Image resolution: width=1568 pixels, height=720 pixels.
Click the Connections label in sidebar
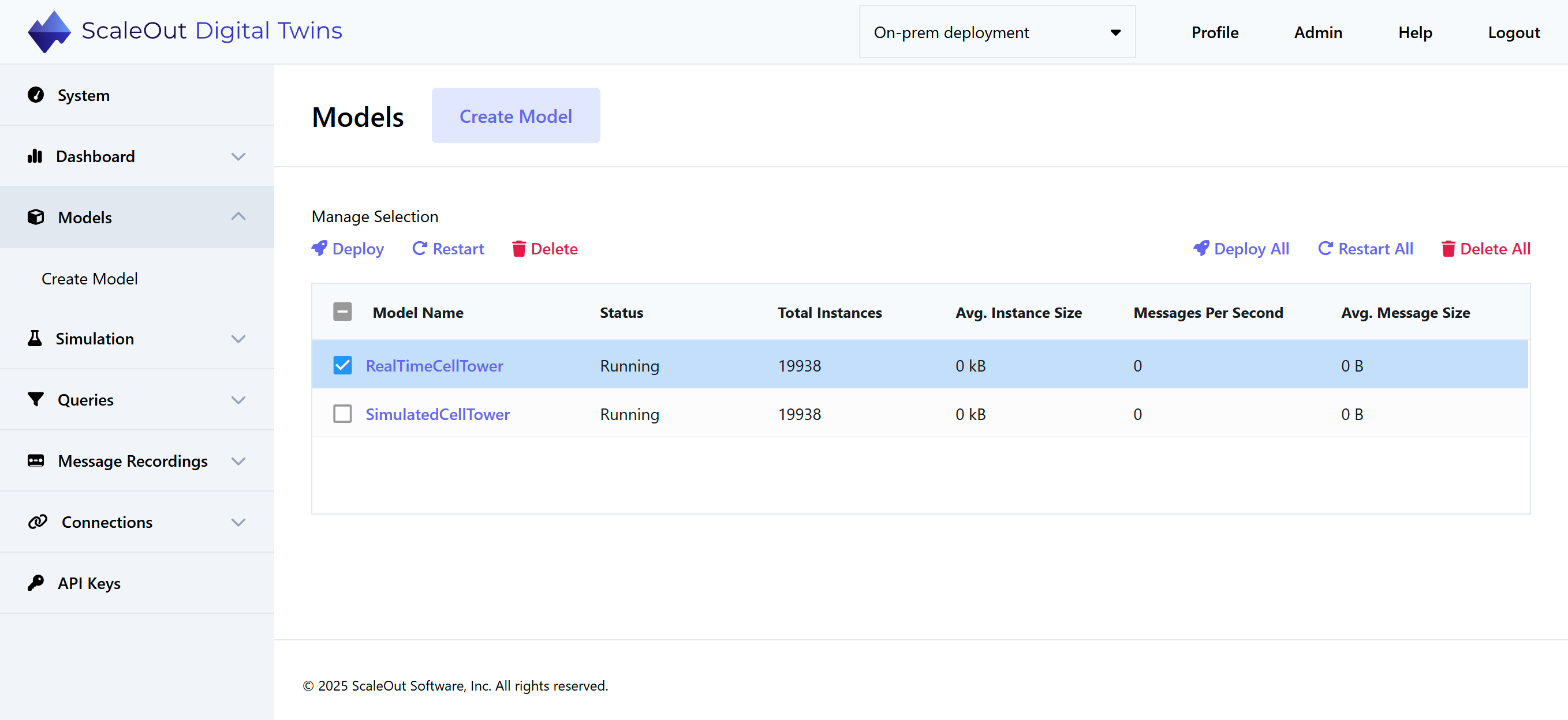pyautogui.click(x=107, y=522)
